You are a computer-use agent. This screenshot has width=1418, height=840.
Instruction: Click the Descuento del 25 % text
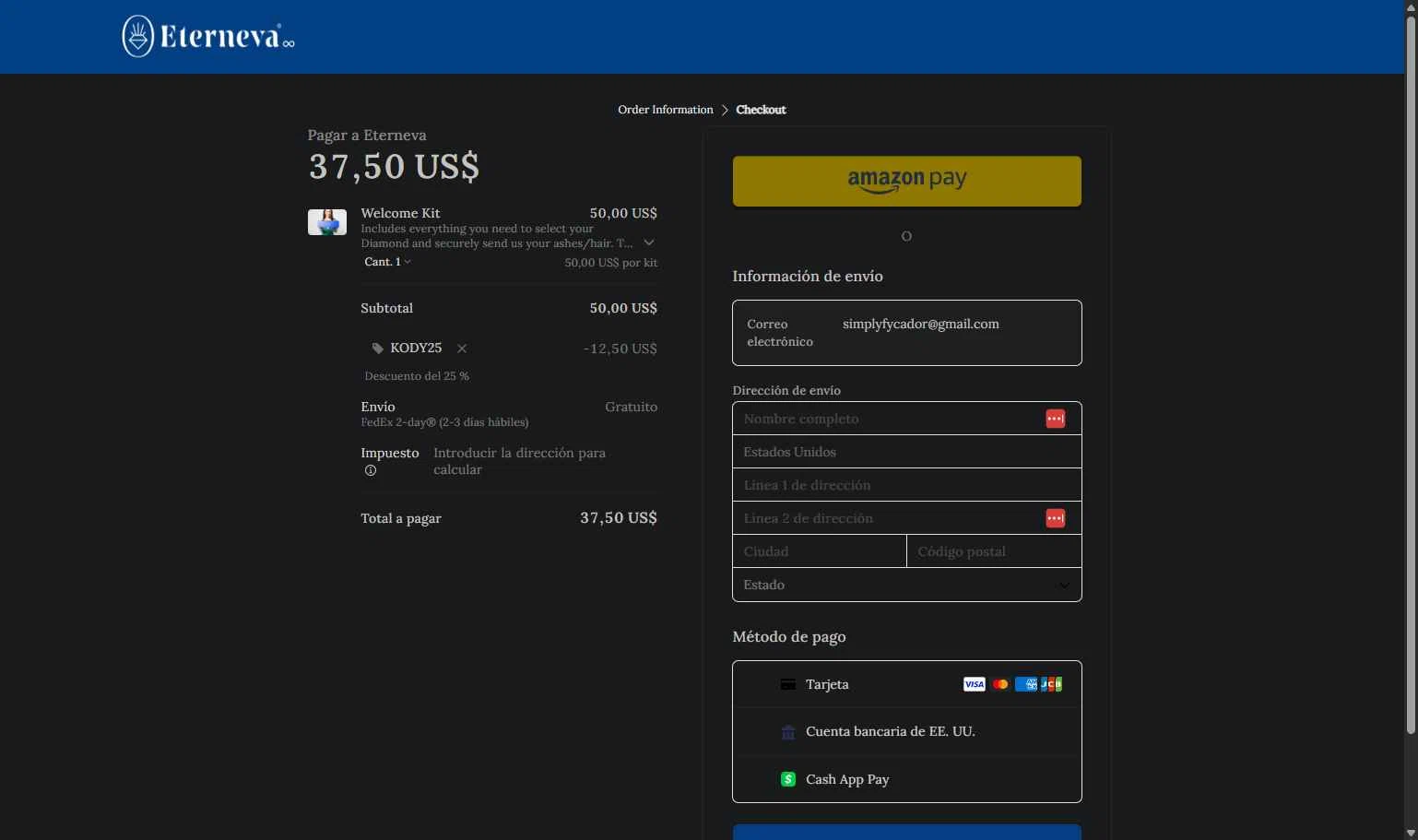click(x=417, y=376)
